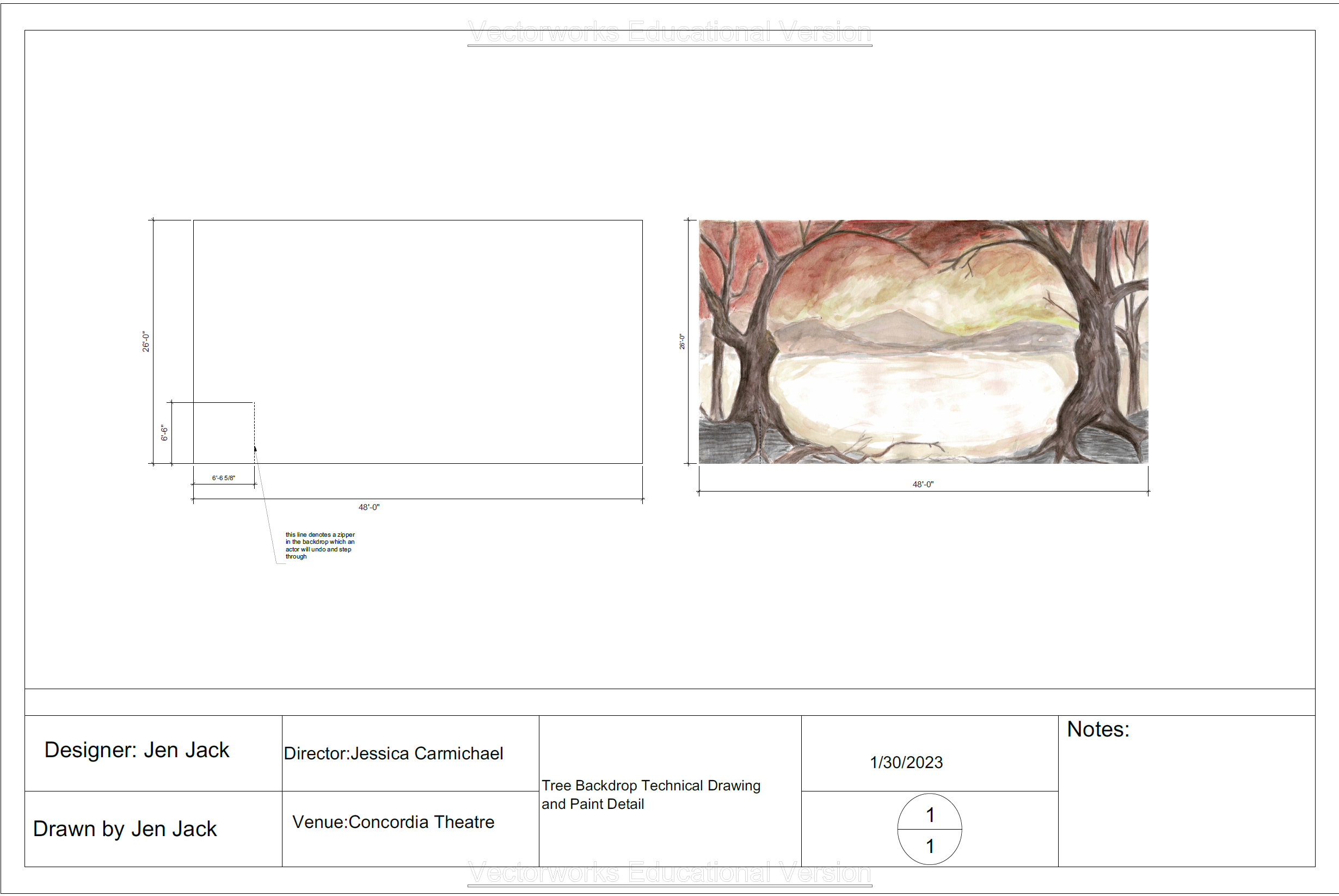Select the 48'-0" width dimension under the technical drawing
This screenshot has width=1339, height=896.
click(370, 506)
